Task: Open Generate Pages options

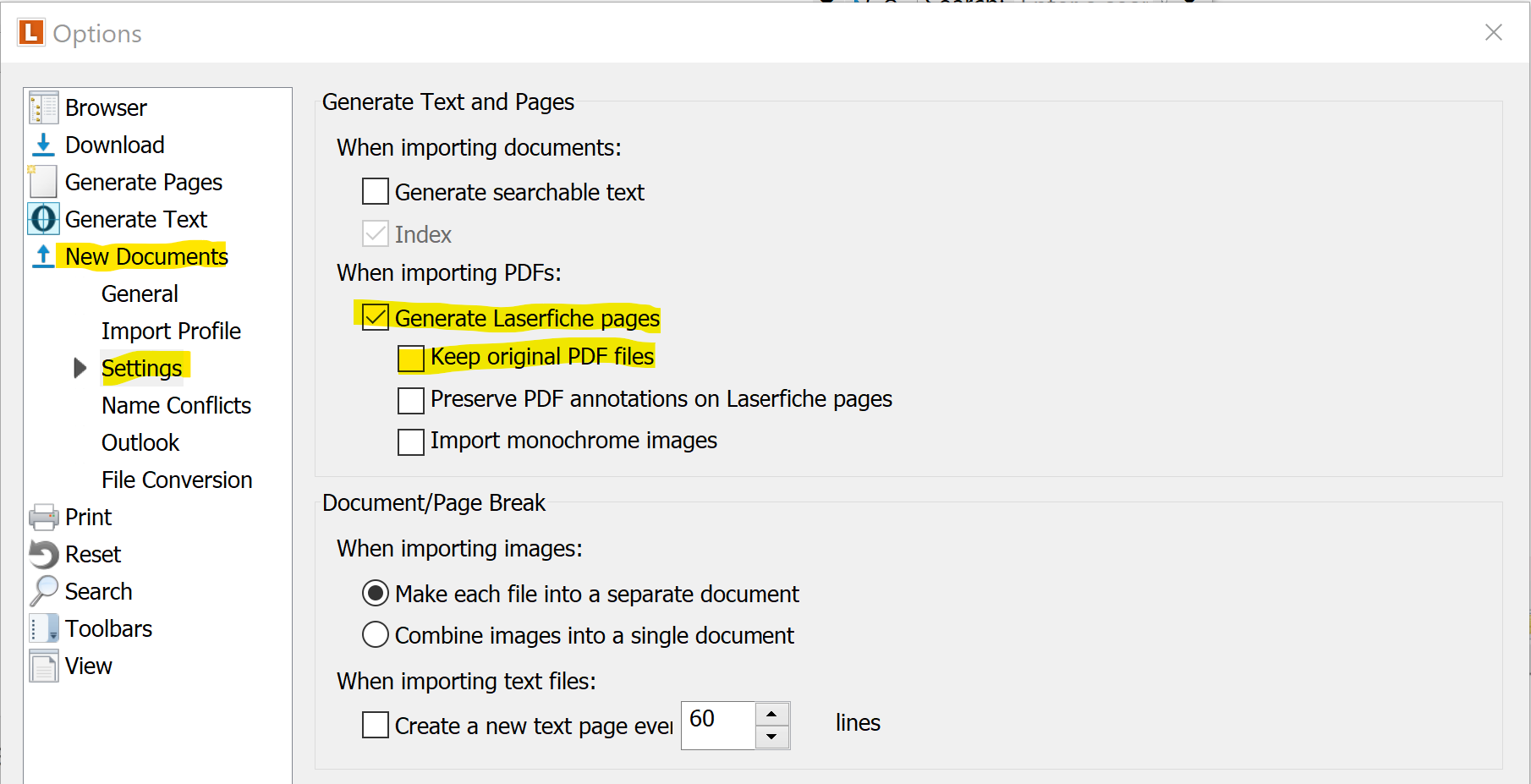Action: point(144,183)
